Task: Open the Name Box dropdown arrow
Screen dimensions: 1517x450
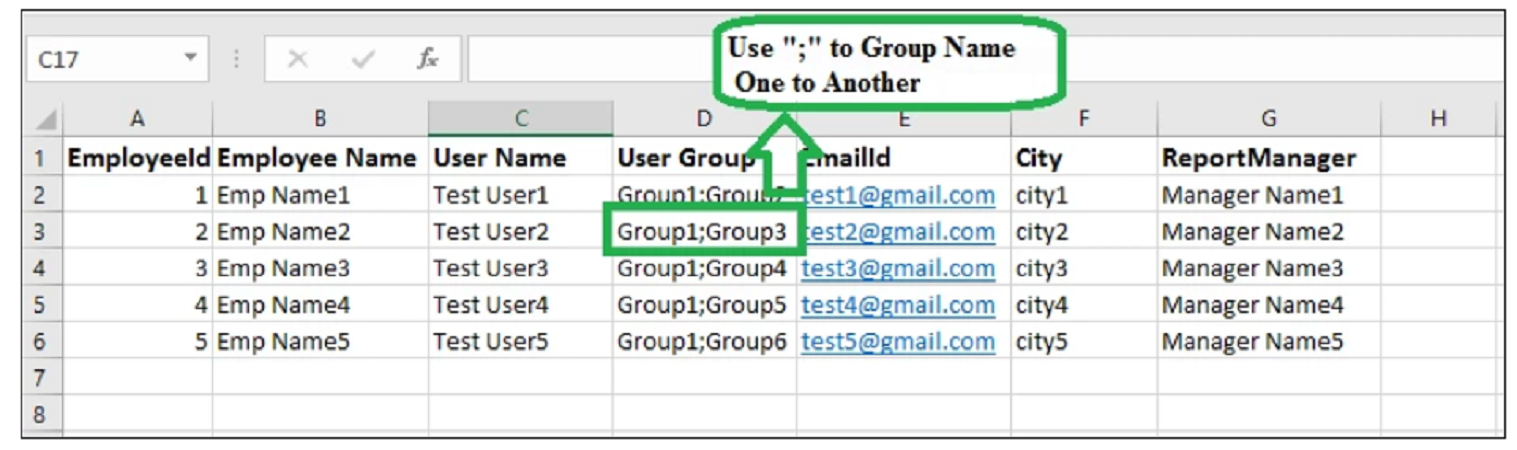Action: coord(190,59)
